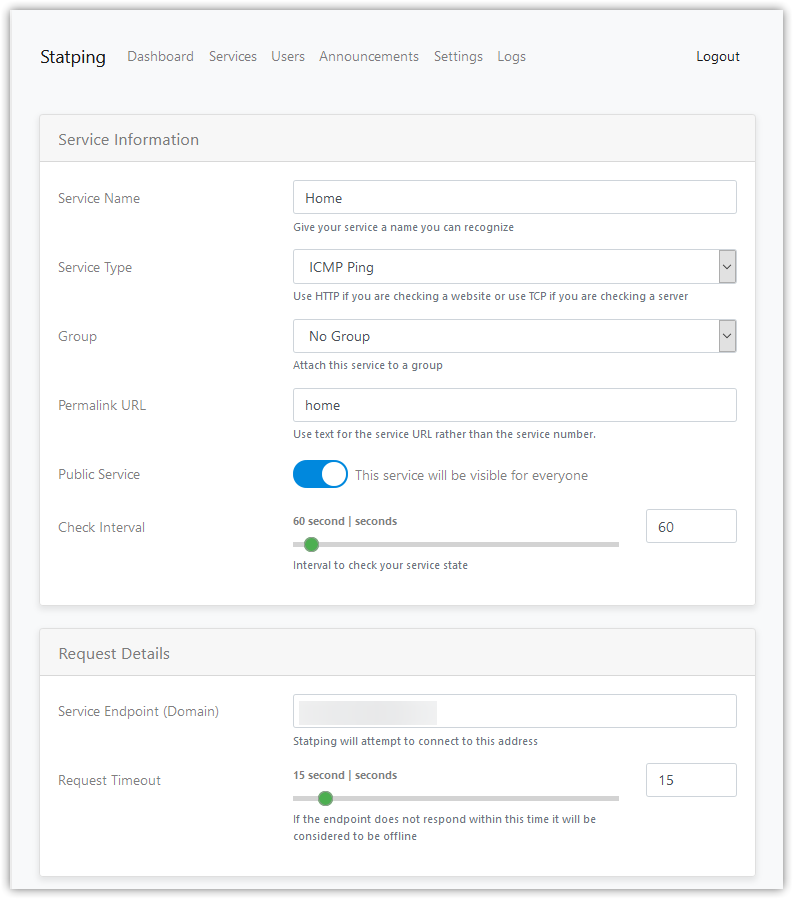This screenshot has width=793, height=899.
Task: Disable the Public Service toggle
Action: pos(320,474)
